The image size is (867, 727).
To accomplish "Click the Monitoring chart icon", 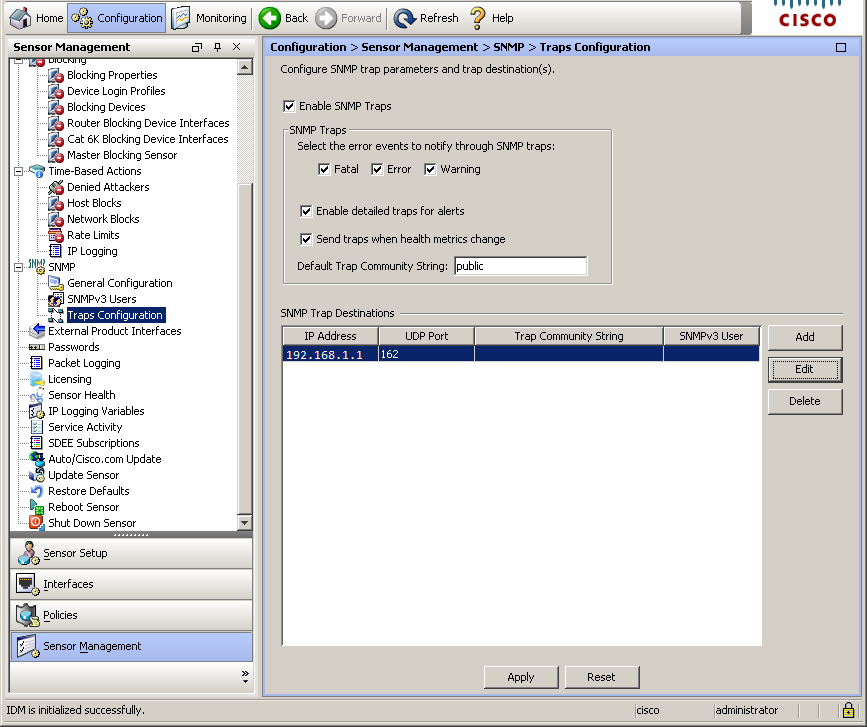I will [180, 18].
